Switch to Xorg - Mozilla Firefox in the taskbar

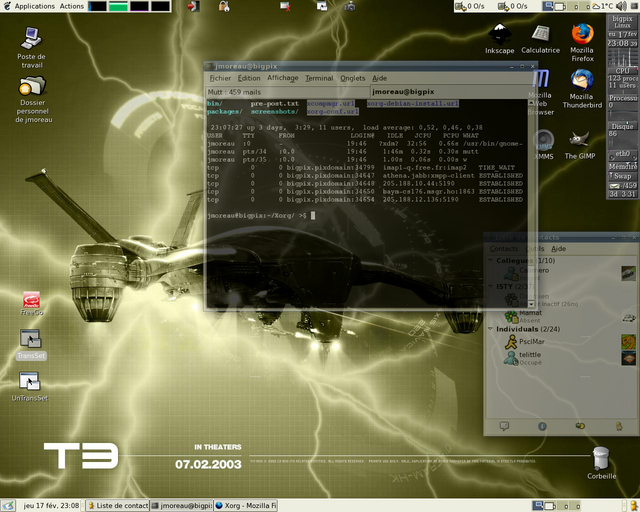[246, 505]
